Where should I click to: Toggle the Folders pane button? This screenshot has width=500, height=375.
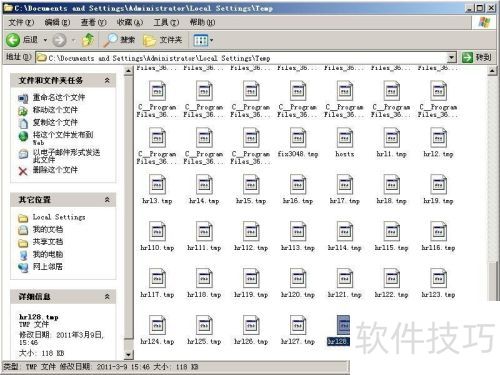(163, 40)
